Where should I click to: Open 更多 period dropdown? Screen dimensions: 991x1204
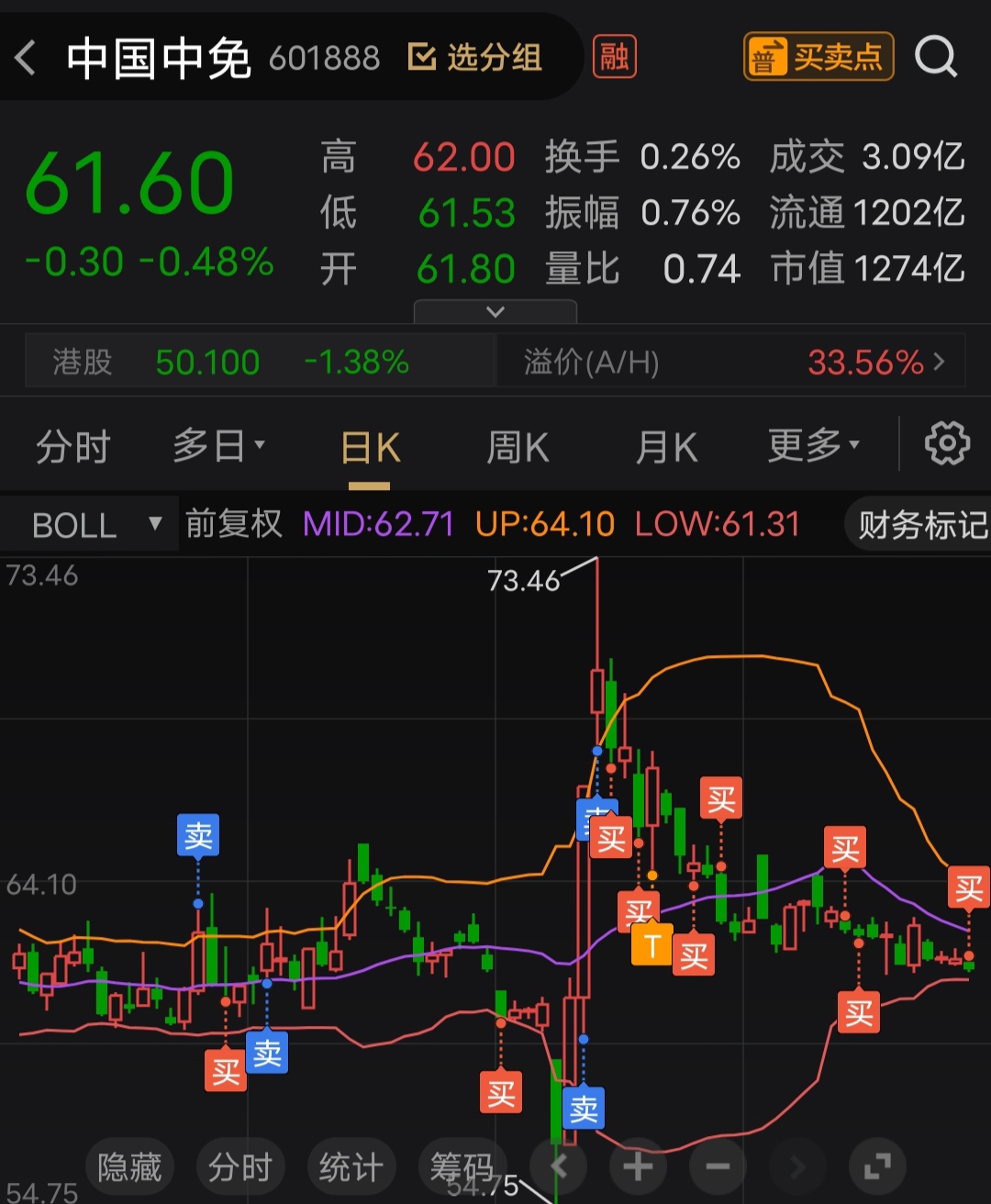pyautogui.click(x=814, y=447)
